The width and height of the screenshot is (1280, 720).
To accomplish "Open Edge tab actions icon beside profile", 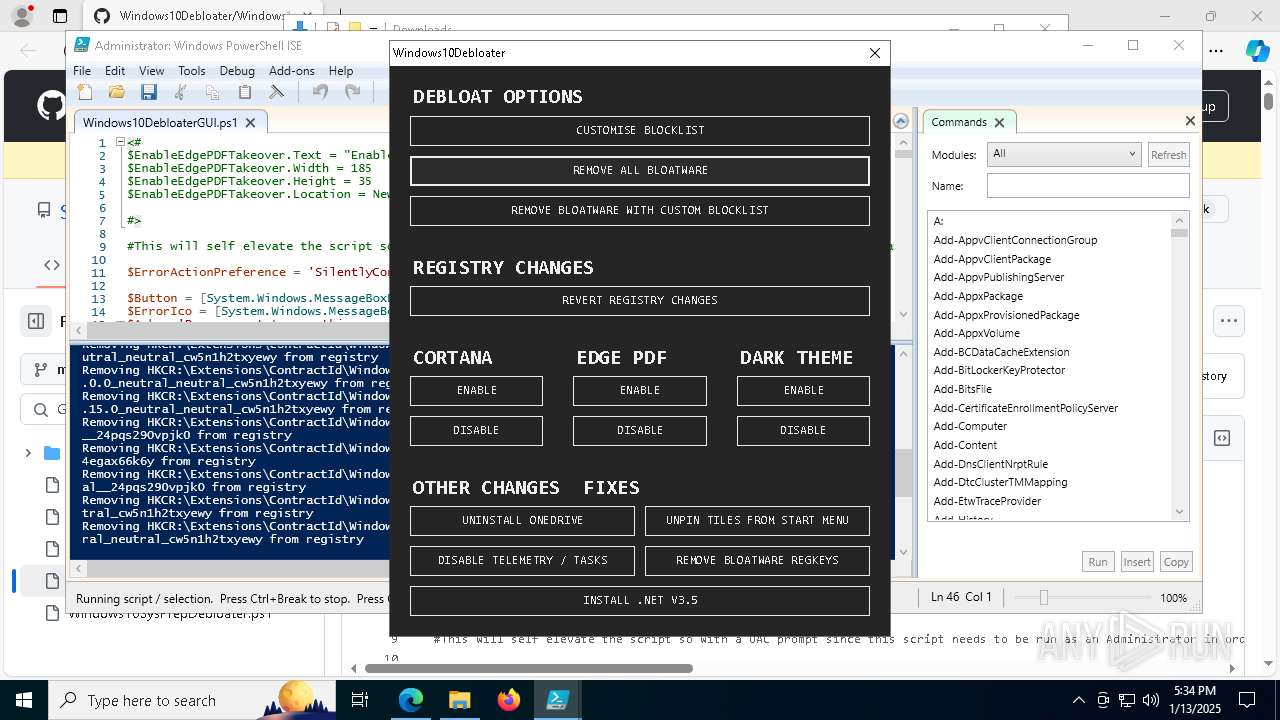I will click(60, 16).
